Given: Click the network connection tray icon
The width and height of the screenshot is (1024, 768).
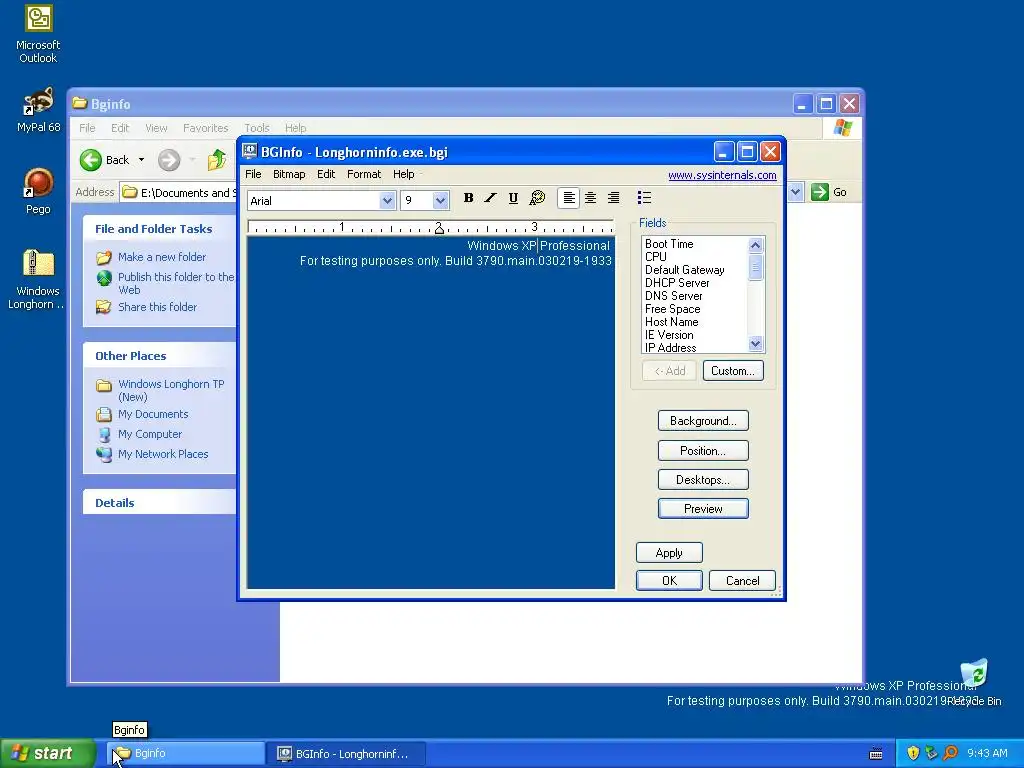Looking at the screenshot, I should pyautogui.click(x=931, y=753).
